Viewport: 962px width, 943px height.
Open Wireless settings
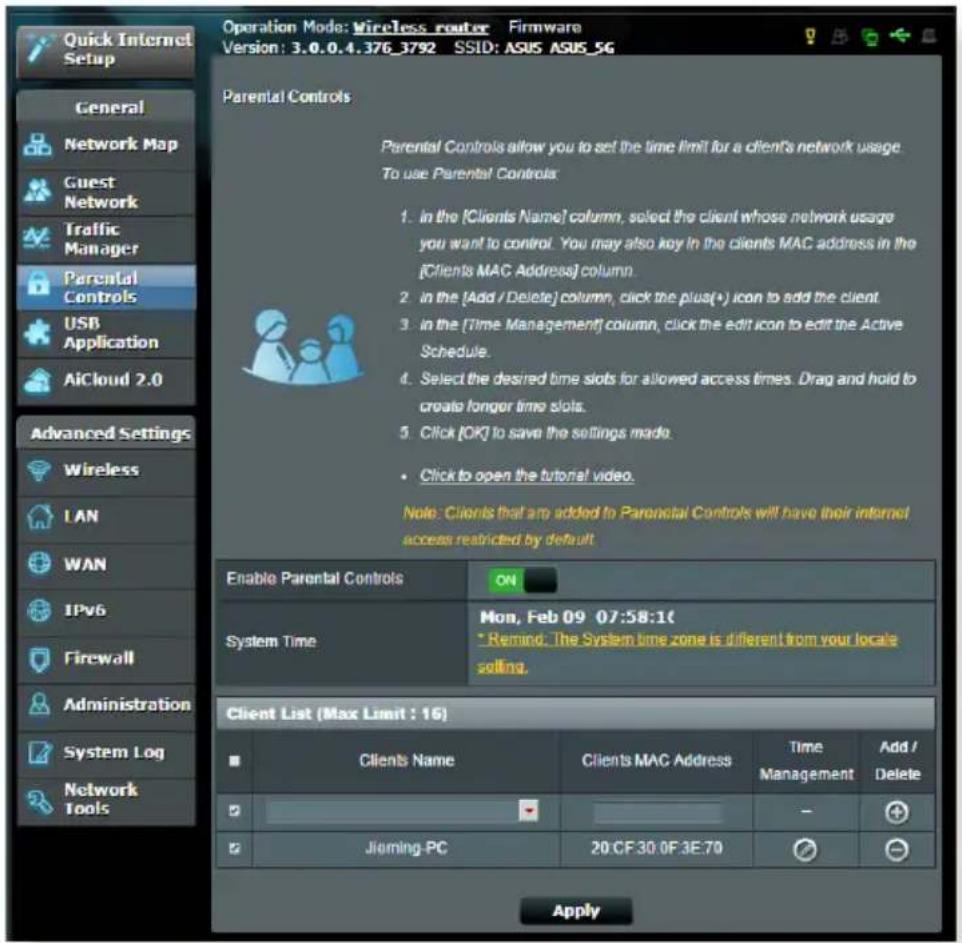(106, 471)
